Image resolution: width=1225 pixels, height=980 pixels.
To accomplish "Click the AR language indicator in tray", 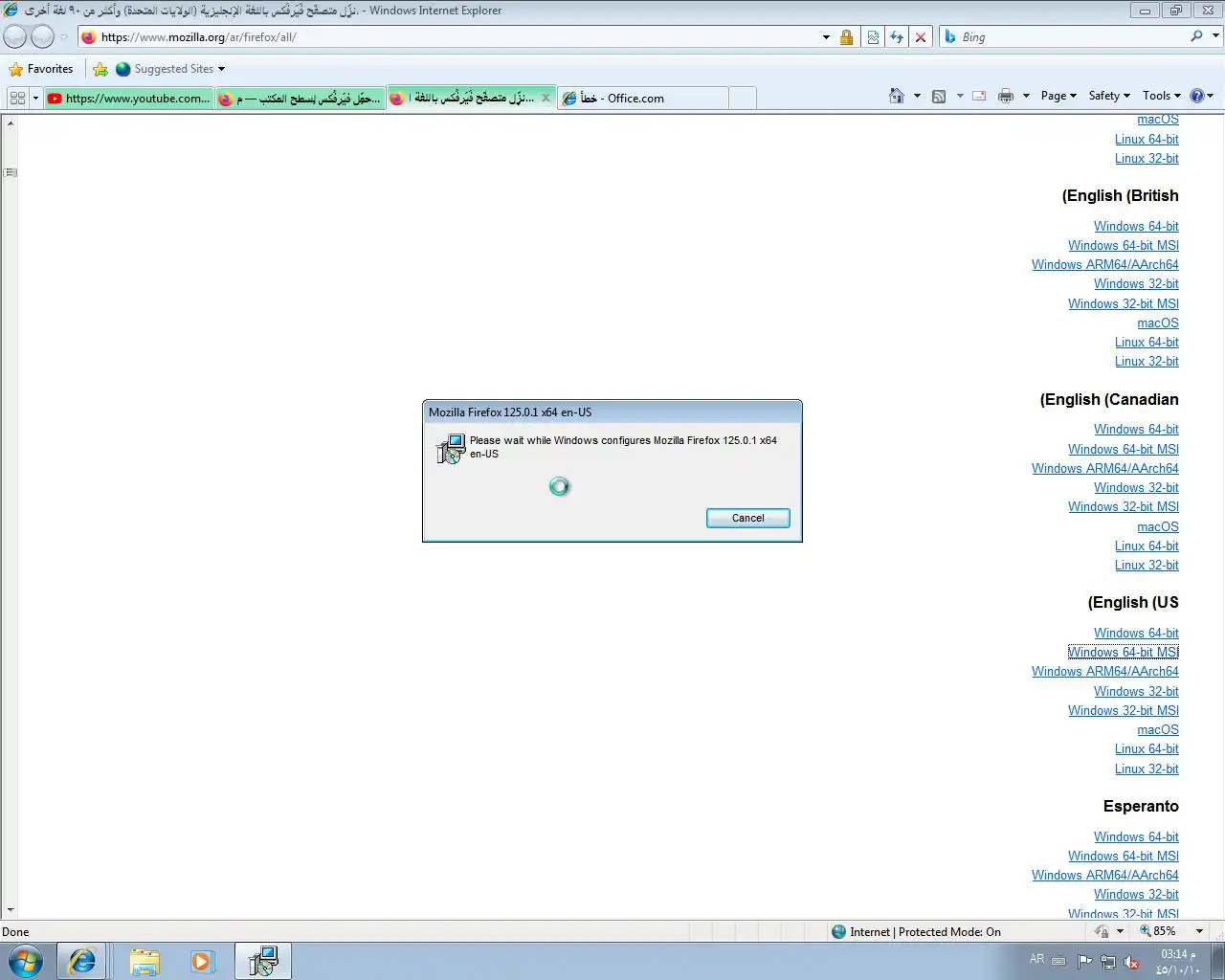I will (x=1036, y=959).
